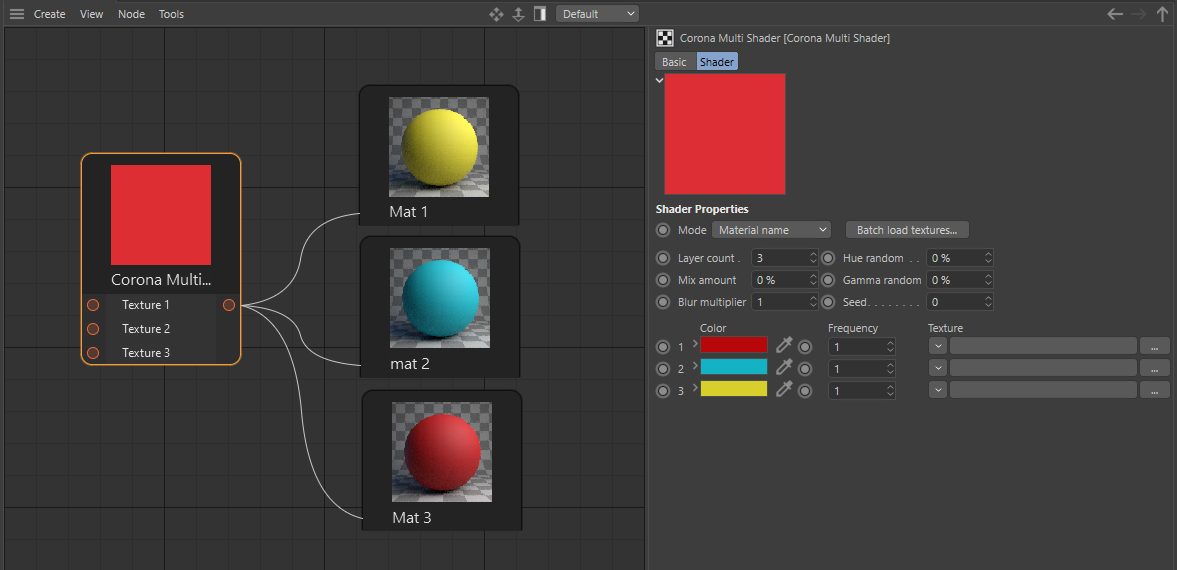Click the Corona Multi Shader checker icon

(664, 38)
